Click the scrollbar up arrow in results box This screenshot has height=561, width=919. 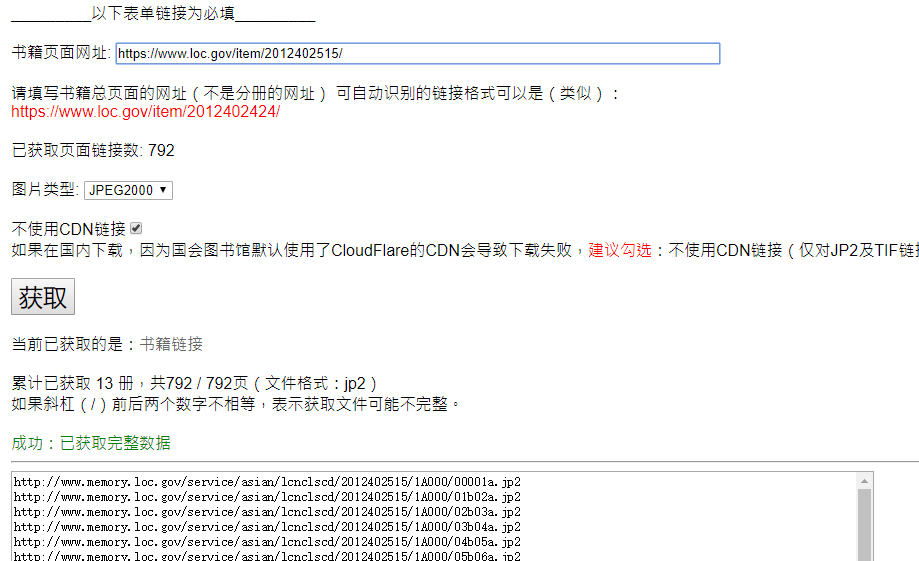(865, 481)
